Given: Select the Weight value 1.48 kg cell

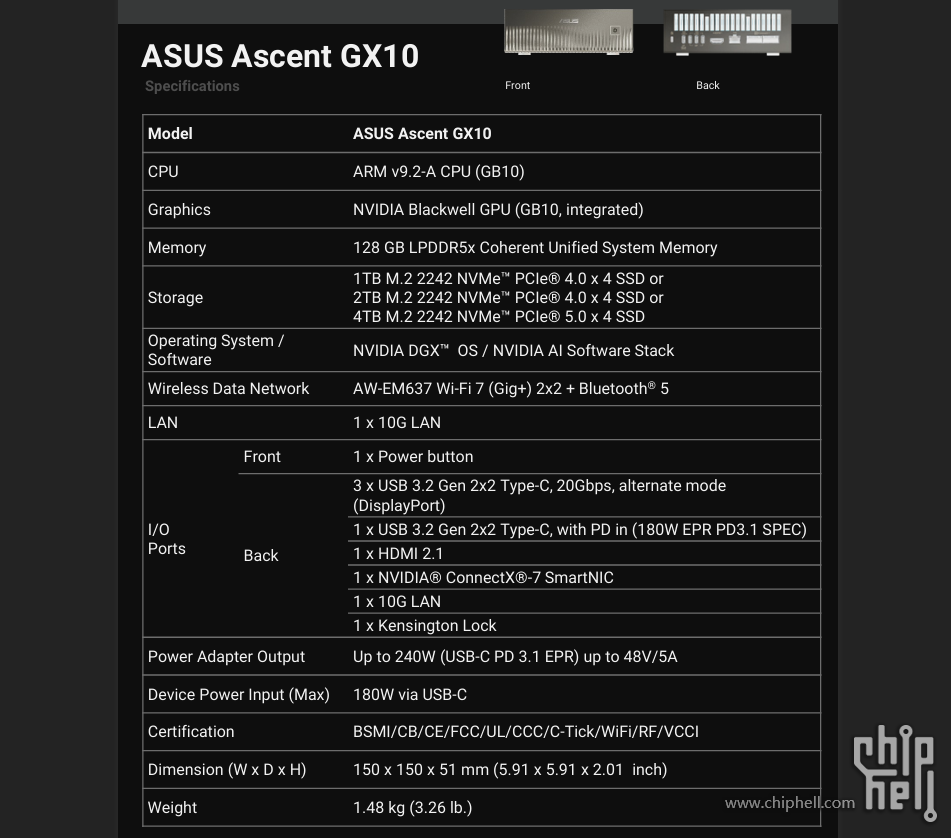Looking at the screenshot, I should 413,807.
